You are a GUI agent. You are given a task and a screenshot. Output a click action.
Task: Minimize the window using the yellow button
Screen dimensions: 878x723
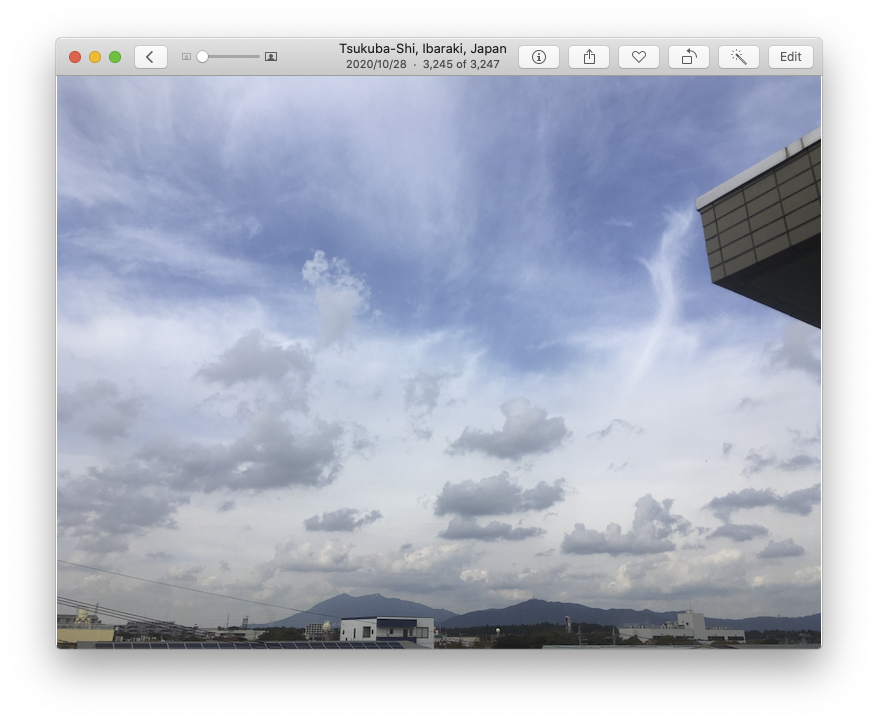(x=95, y=57)
